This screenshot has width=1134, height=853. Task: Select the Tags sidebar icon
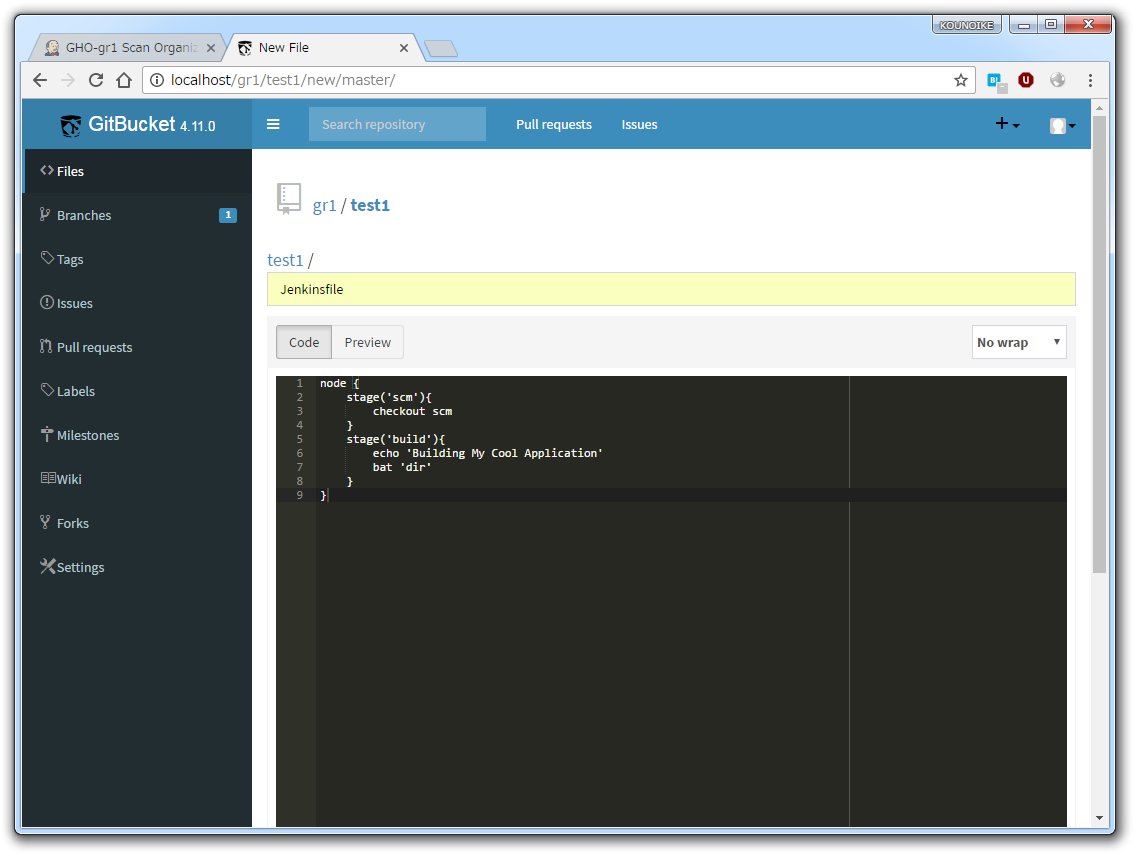44,258
